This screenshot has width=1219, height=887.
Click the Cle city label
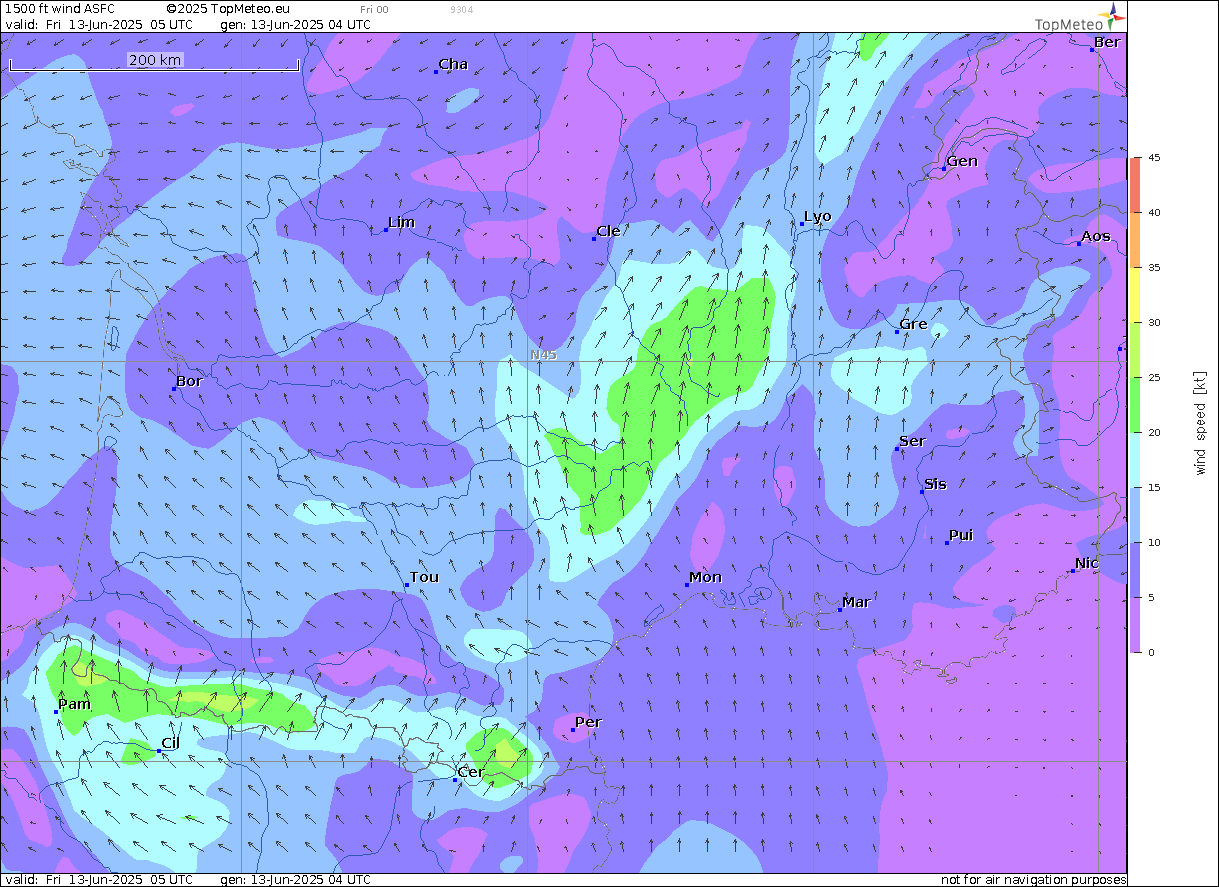608,231
